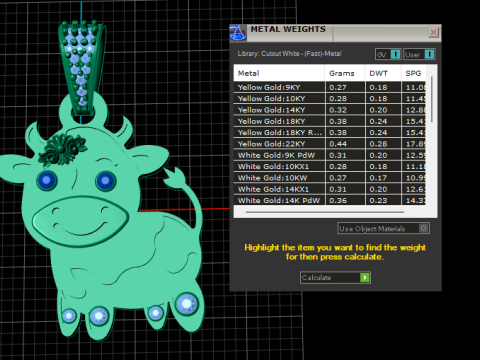Image resolution: width=480 pixels, height=360 pixels.
Task: Click the 0.44 grams value for 22KY
Action: [338, 144]
